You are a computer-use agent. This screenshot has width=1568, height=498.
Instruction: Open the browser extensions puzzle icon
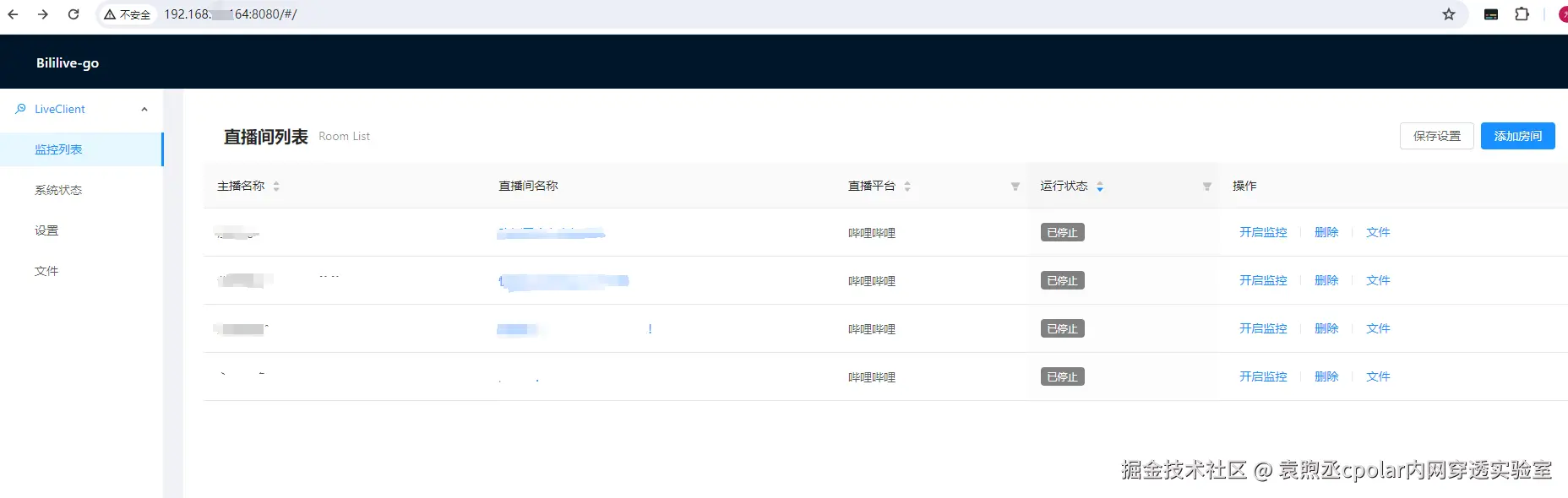click(x=1522, y=14)
